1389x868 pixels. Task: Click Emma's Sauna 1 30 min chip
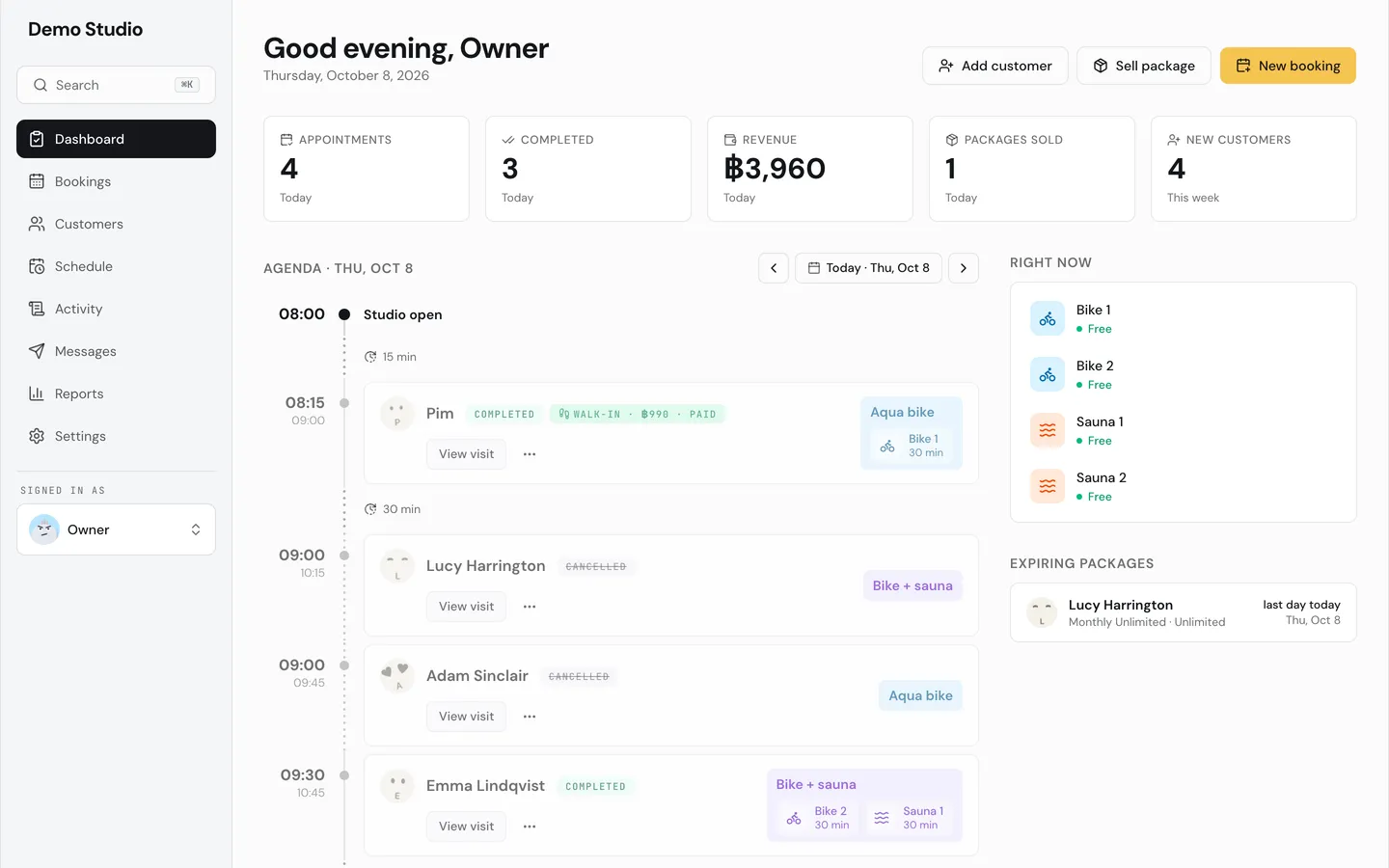click(910, 818)
